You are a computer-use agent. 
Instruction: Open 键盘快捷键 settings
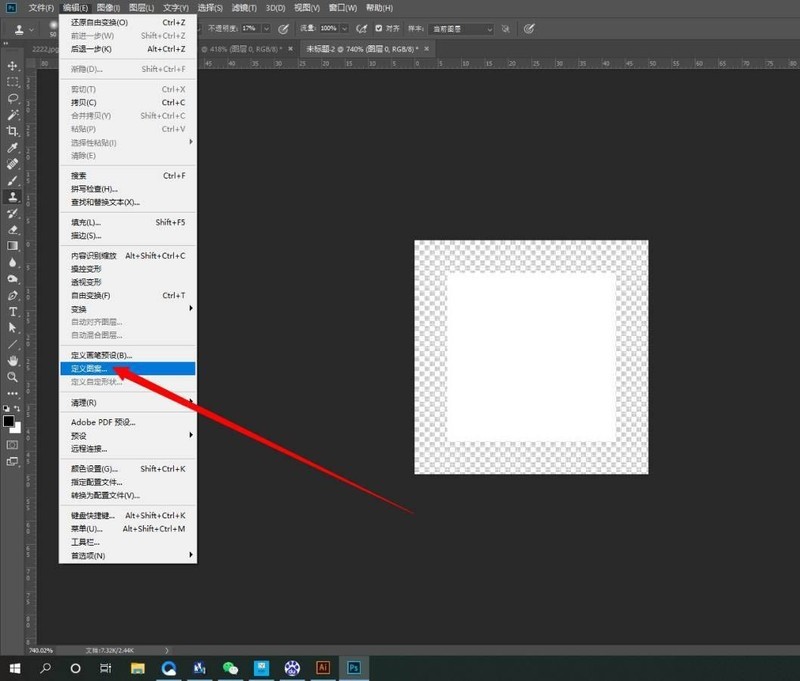95,515
